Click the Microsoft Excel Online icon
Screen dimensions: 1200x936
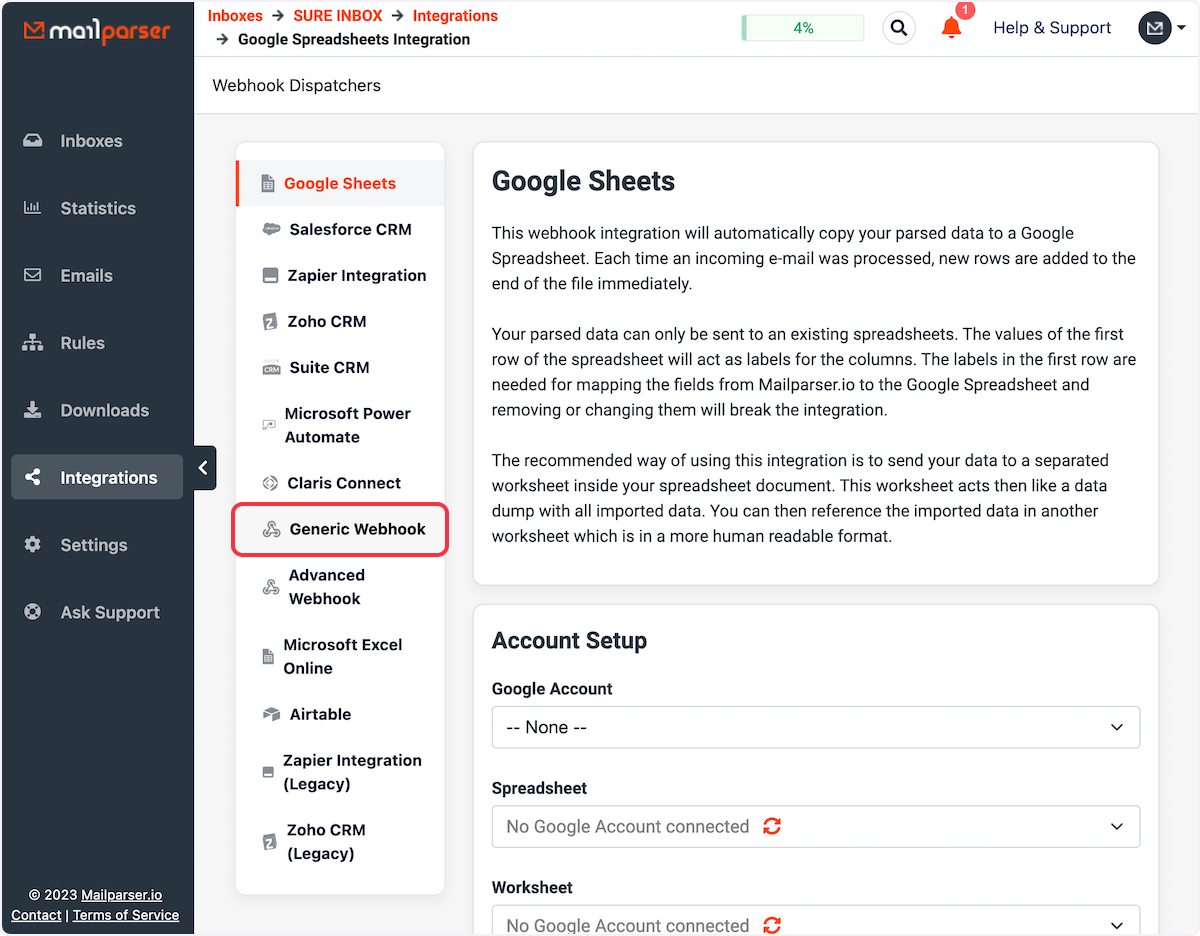point(268,657)
